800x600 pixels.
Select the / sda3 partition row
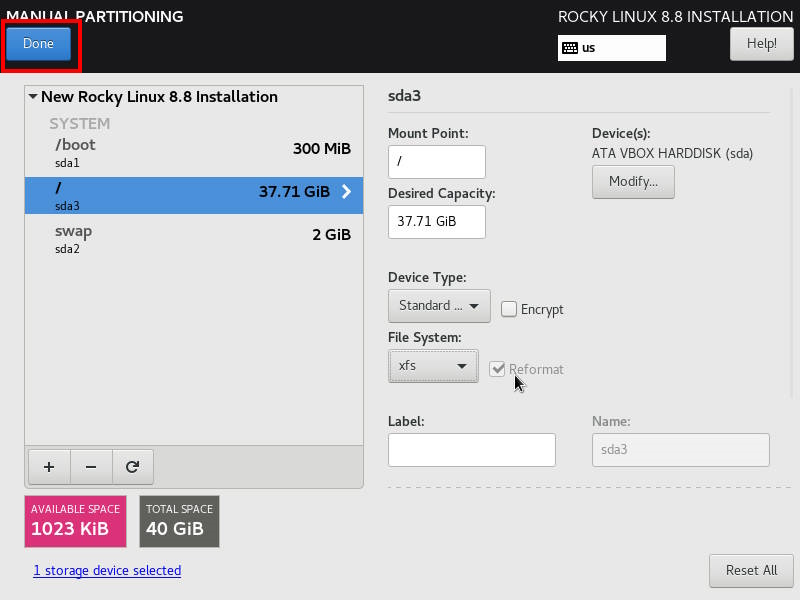coord(194,195)
